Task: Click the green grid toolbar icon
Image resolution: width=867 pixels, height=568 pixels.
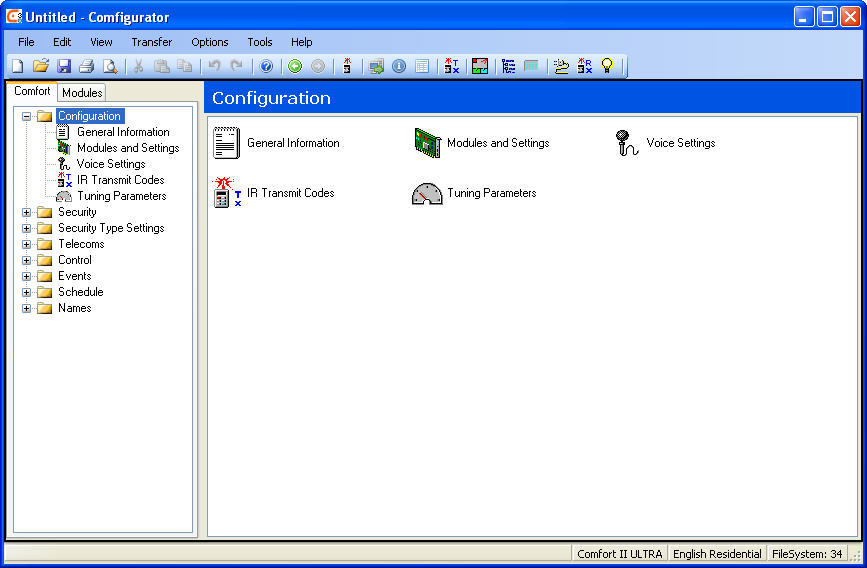Action: coord(531,66)
